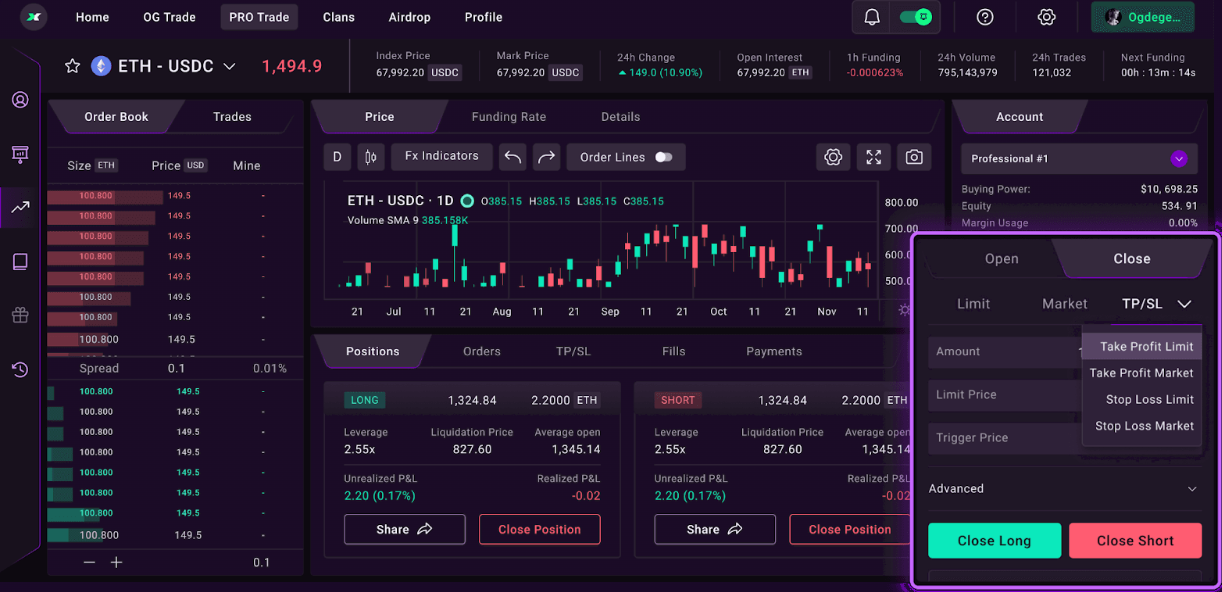Open settings gear in top navigation

point(1046,17)
